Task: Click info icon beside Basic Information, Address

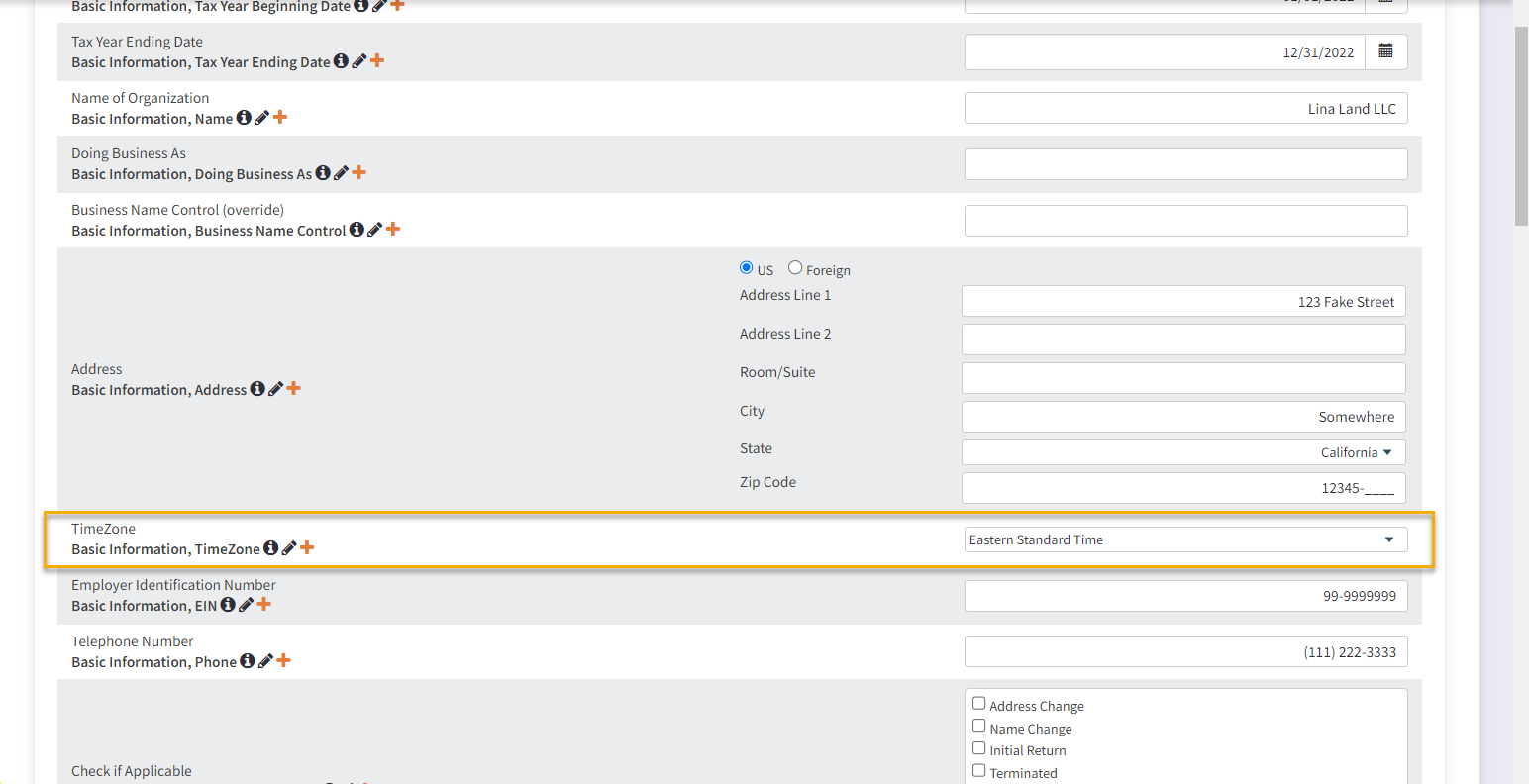Action: coord(257,389)
